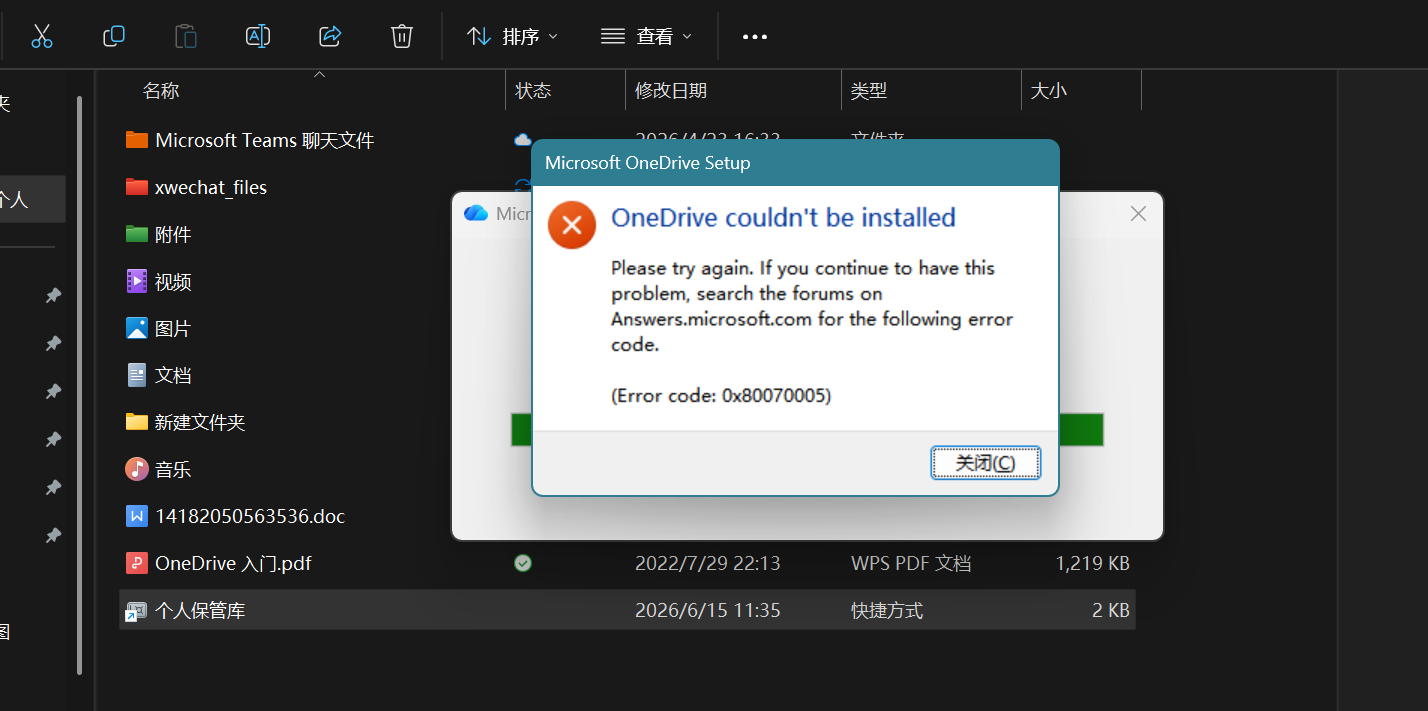Screen dimensions: 1428x711
Task: Select the 图片 folder name
Action: coord(173,329)
